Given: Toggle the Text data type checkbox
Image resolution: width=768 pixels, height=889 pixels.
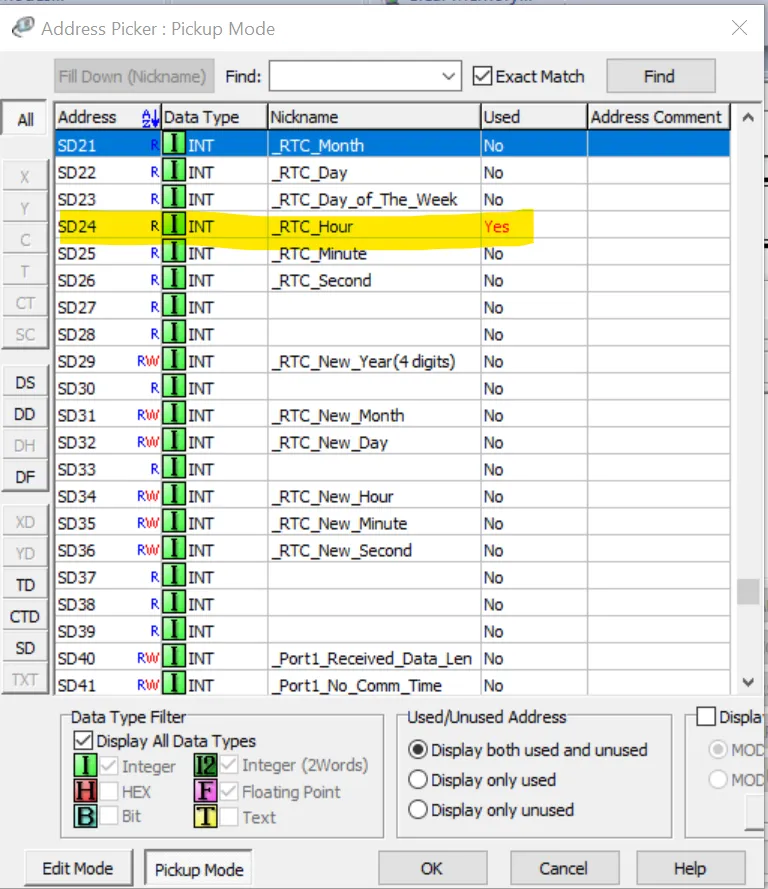Looking at the screenshot, I should point(229,816).
